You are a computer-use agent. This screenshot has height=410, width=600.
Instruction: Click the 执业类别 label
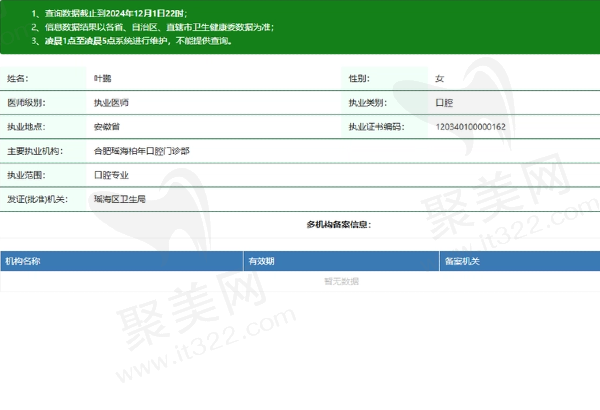366,103
